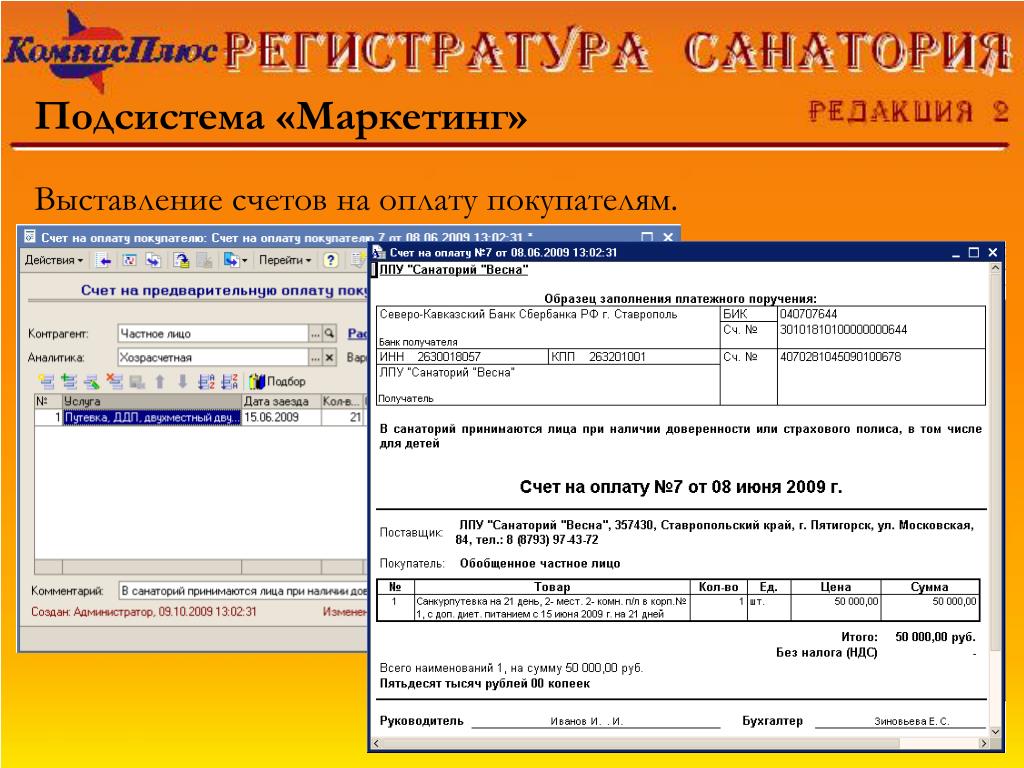This screenshot has height=768, width=1024.
Task: Click the move row down arrow icon
Action: tap(183, 381)
